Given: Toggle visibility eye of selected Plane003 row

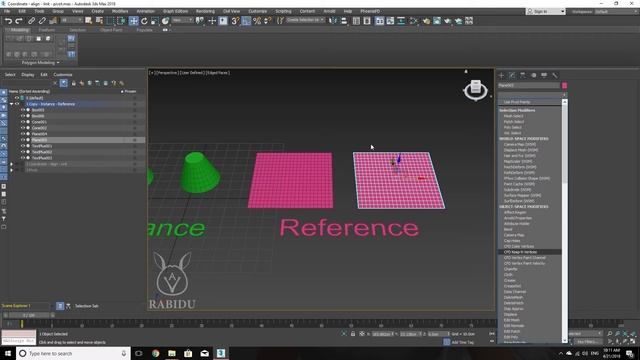Looking at the screenshot, I should (23, 140).
